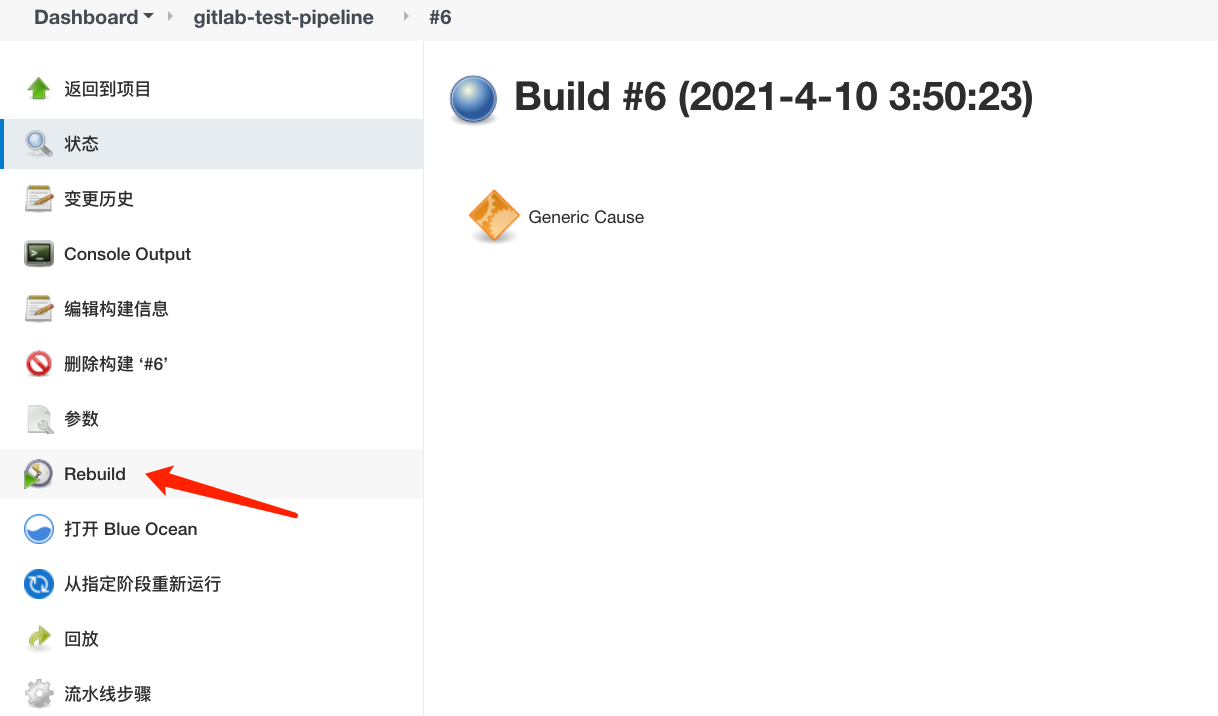Expand the Dashboard breadcrumb dropdown arrow

point(149,17)
